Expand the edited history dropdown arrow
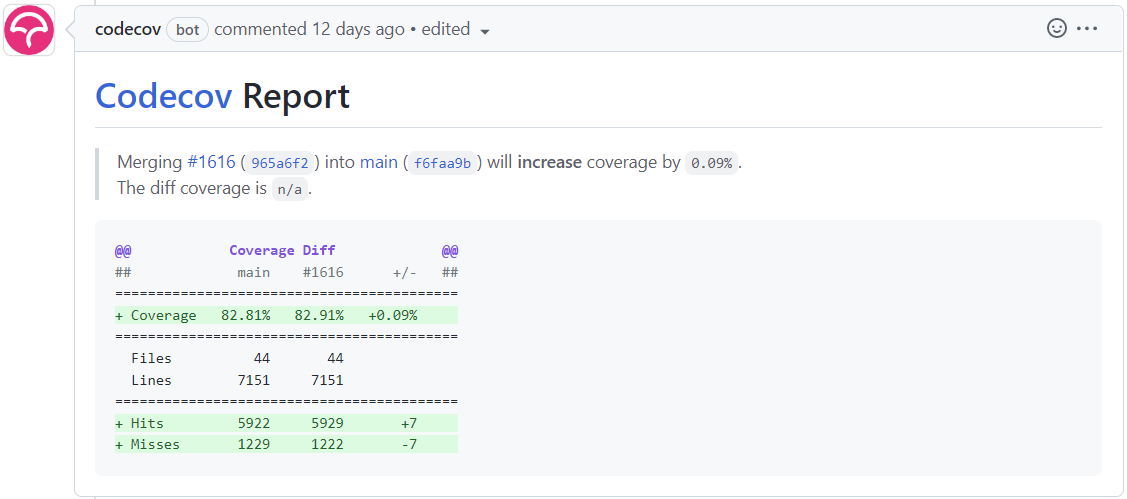 tap(485, 32)
